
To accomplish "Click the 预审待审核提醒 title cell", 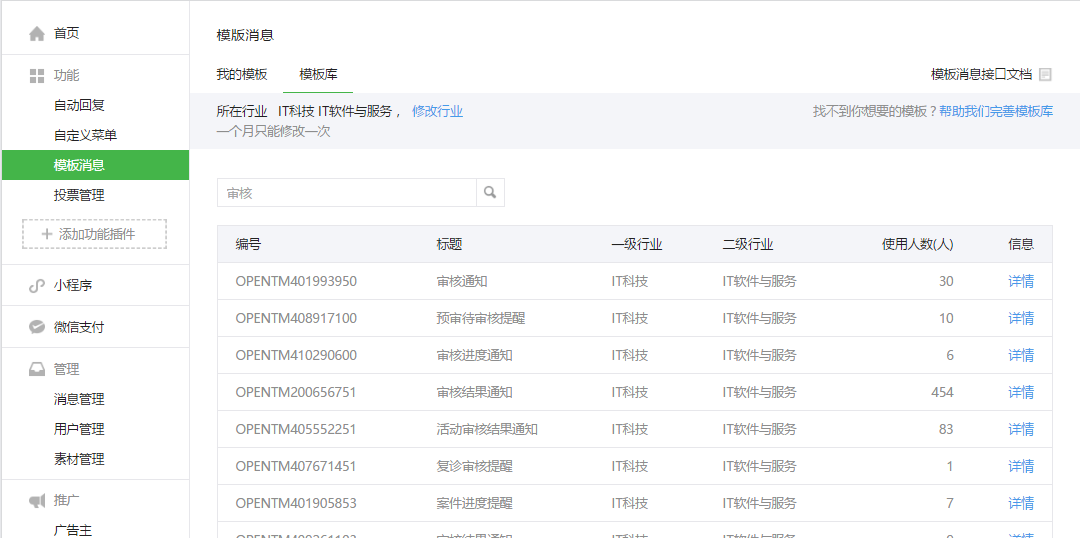I will tap(481, 318).
